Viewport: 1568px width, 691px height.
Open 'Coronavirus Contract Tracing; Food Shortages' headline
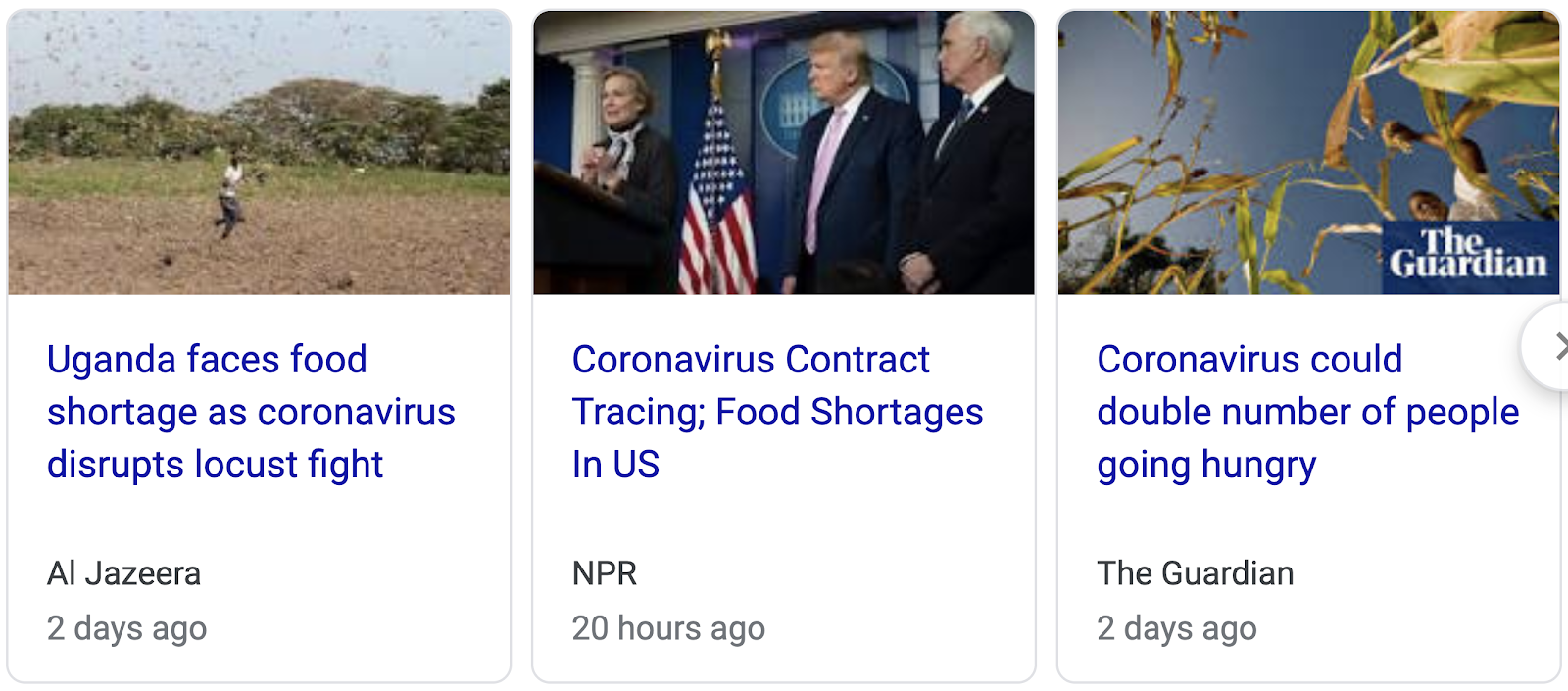point(777,412)
